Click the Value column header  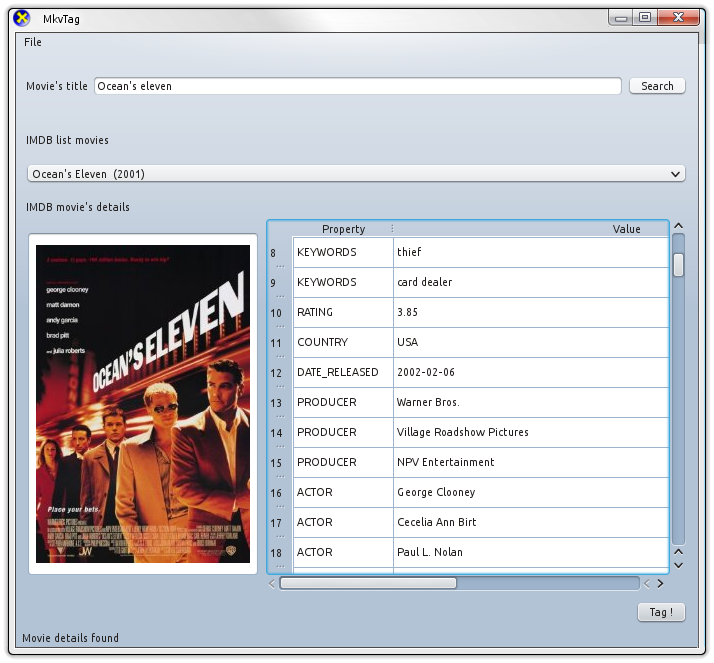626,229
